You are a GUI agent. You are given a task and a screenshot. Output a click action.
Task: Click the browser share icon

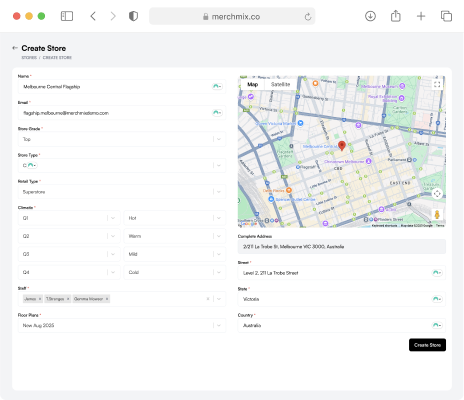[396, 16]
